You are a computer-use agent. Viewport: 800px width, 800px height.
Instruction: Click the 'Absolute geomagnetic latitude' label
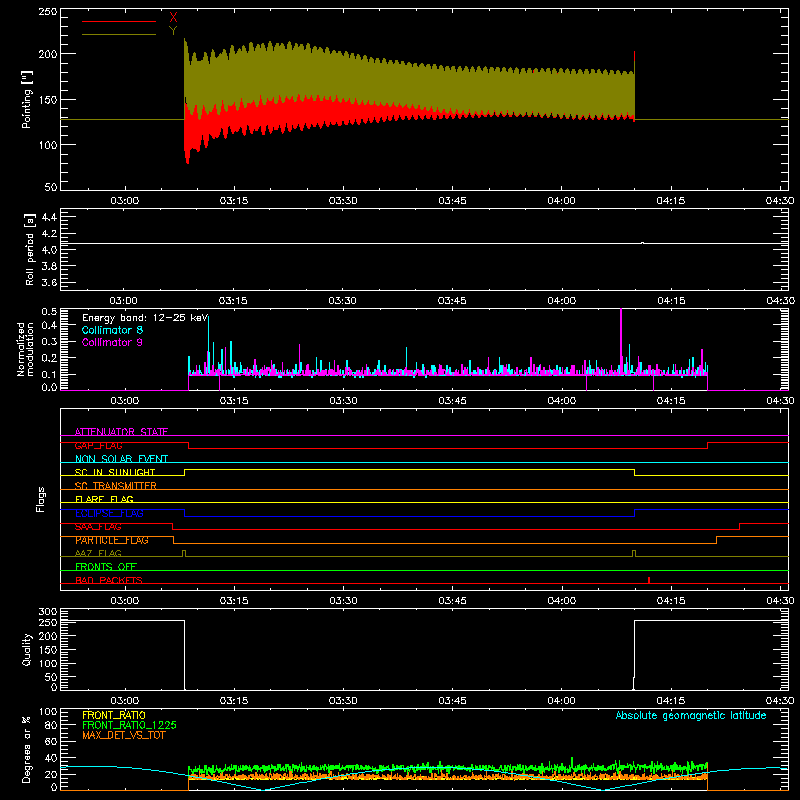pyautogui.click(x=691, y=715)
